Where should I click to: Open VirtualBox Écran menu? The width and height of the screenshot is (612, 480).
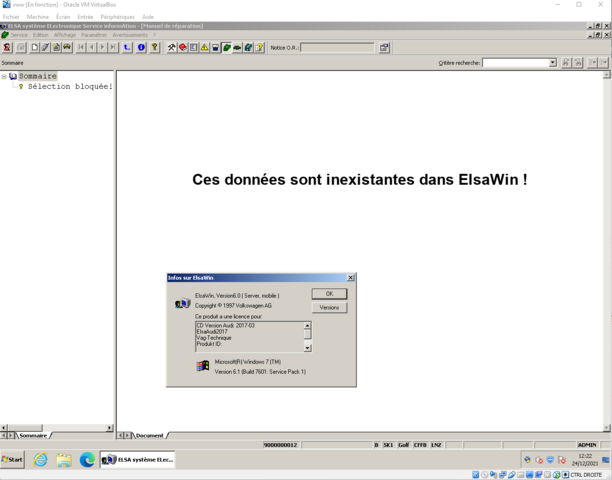pos(63,17)
